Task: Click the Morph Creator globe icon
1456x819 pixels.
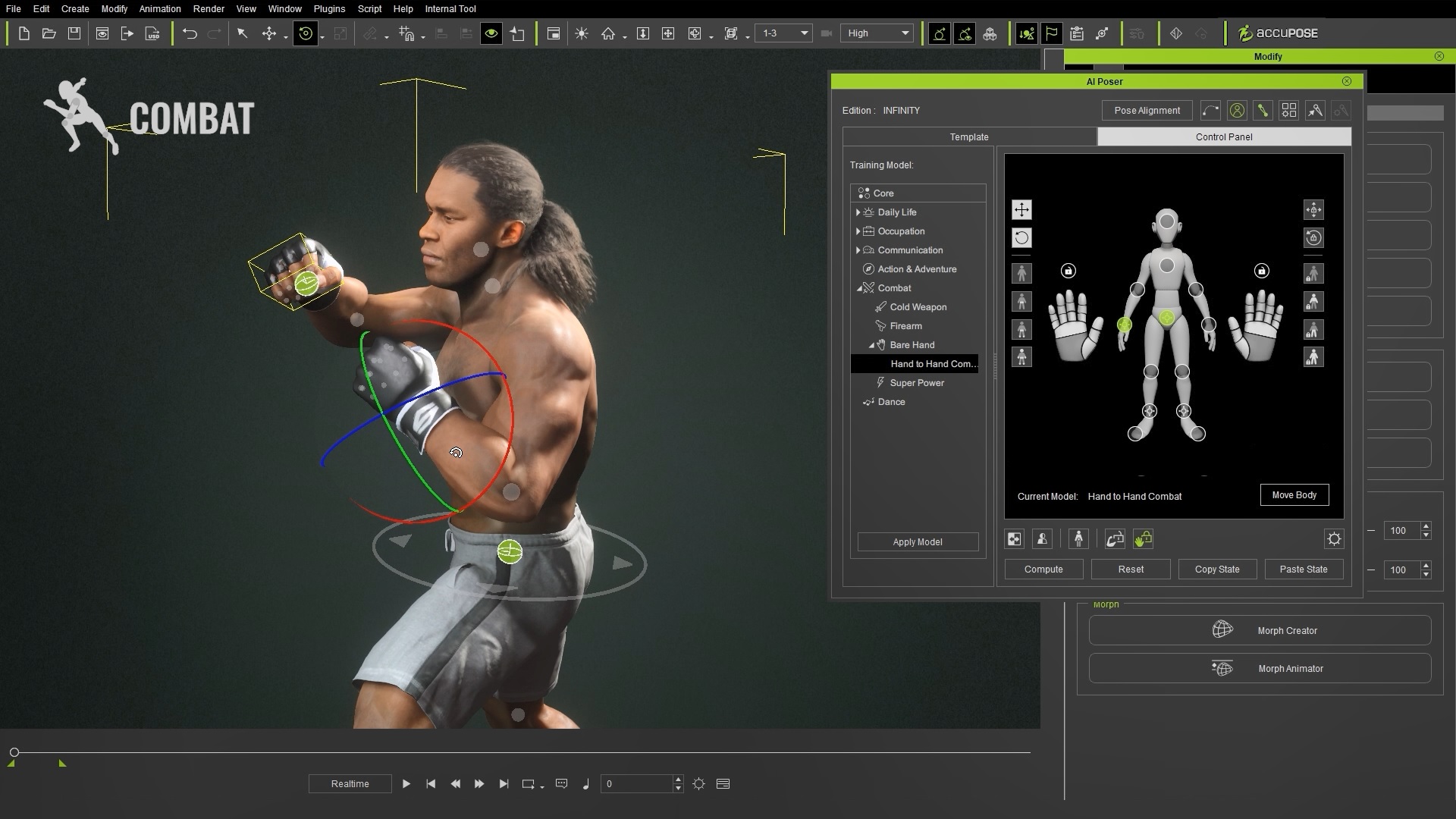Action: coord(1222,629)
